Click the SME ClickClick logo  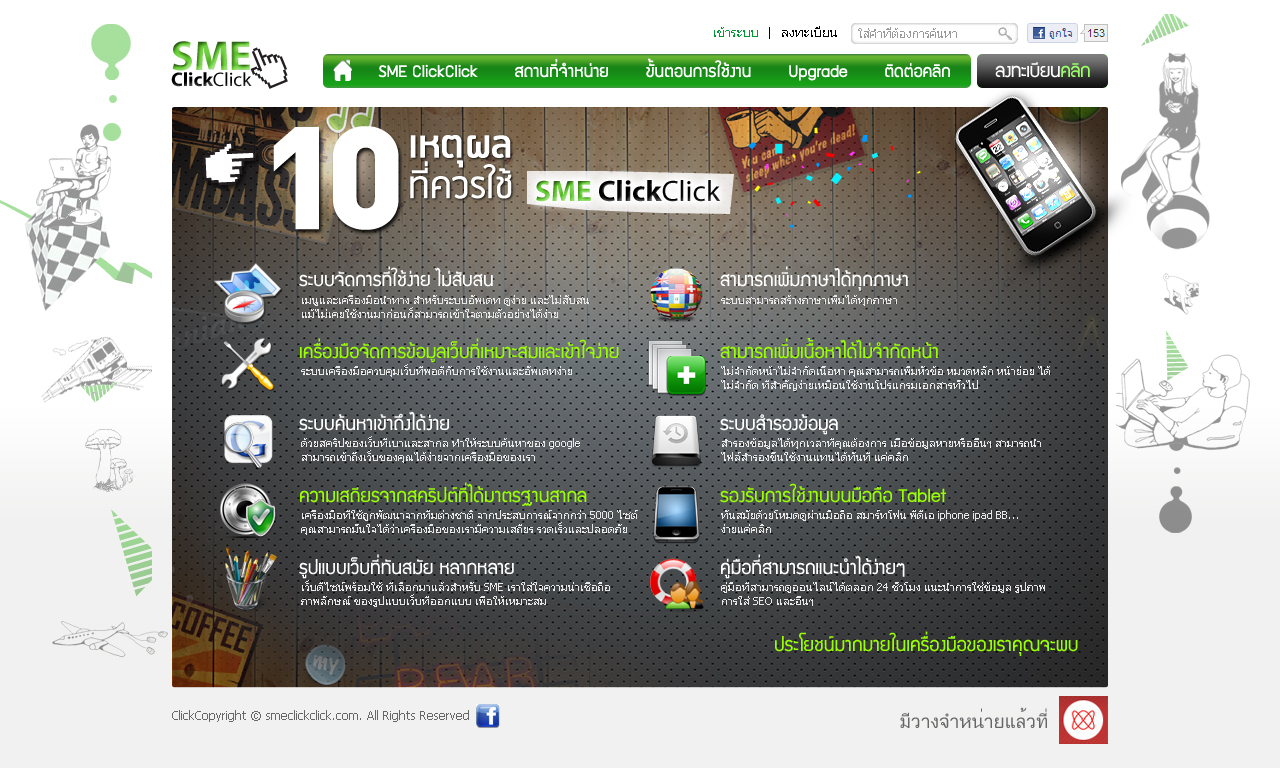[x=229, y=65]
